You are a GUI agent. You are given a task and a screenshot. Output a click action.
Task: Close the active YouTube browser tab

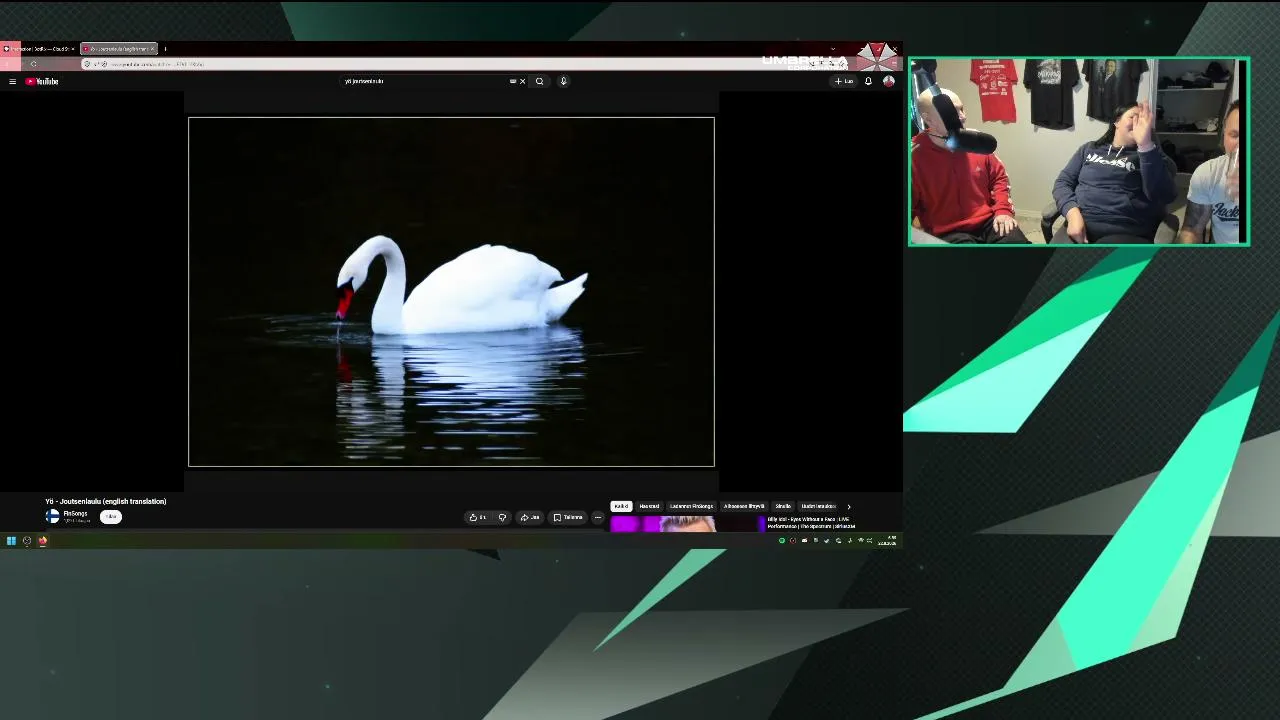tap(152, 49)
